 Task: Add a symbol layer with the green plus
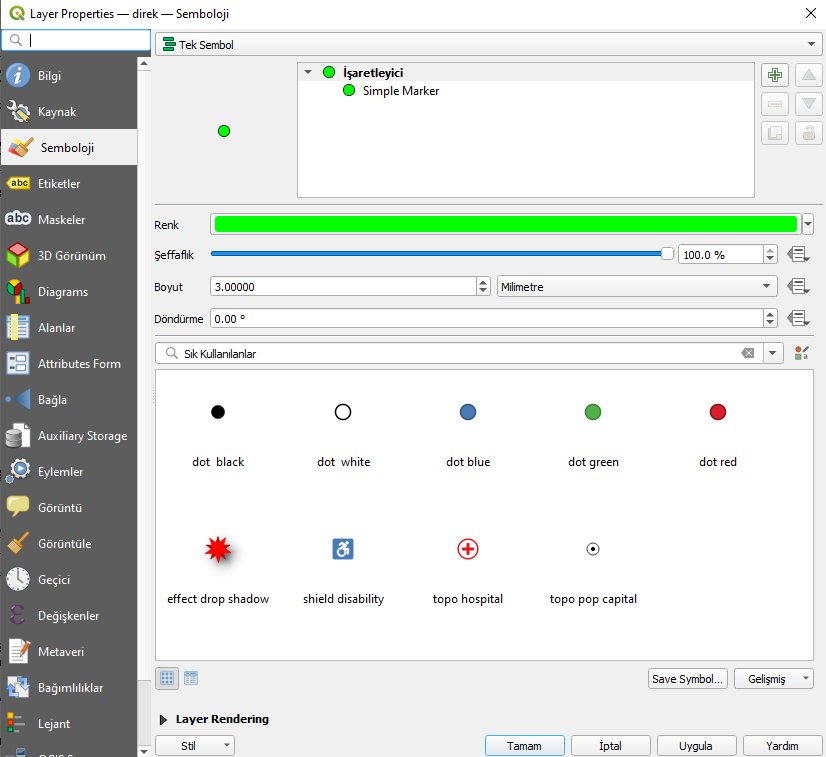point(774,75)
